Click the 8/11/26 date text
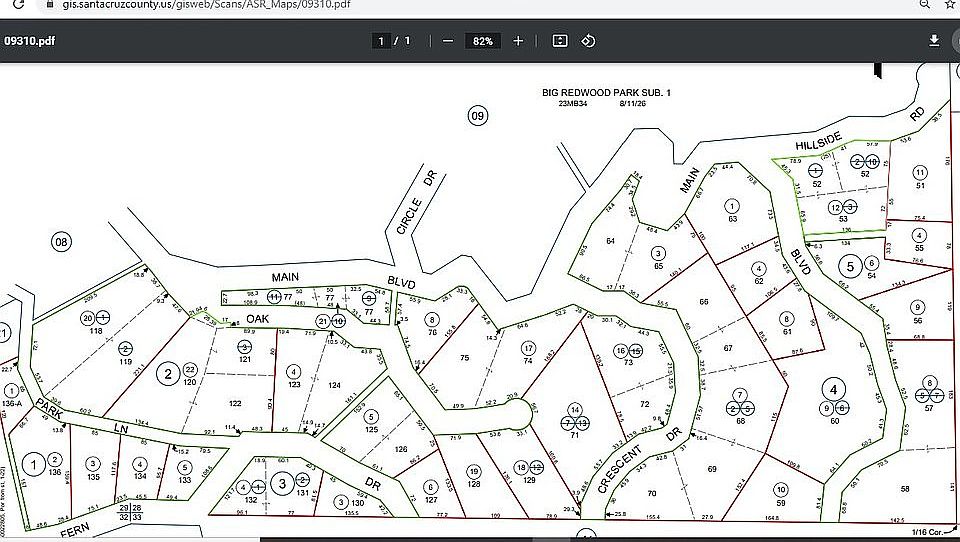The image size is (960, 542). coord(632,103)
